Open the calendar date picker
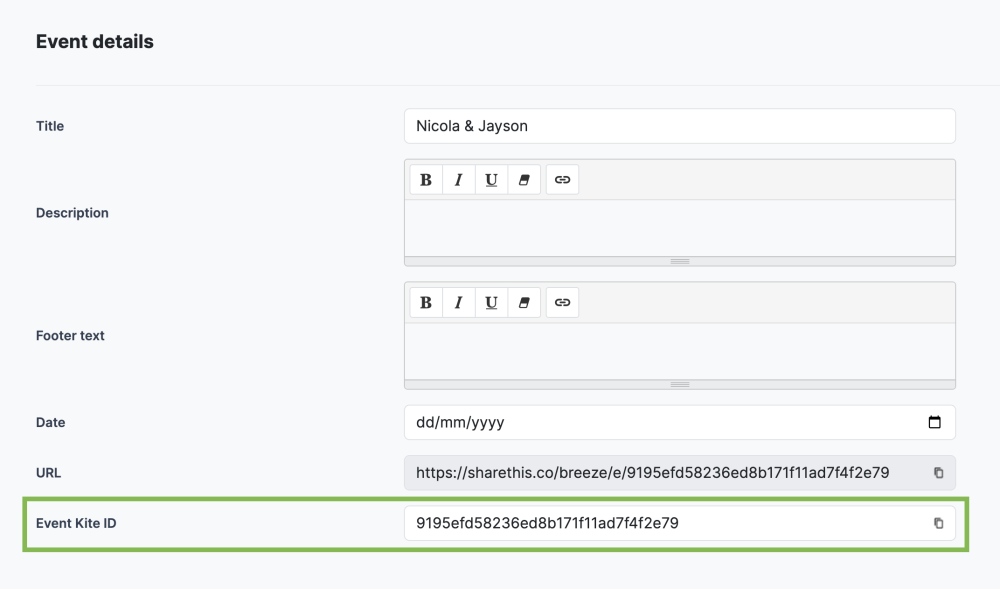Screen dimensions: 1000x589 pos(935,422)
